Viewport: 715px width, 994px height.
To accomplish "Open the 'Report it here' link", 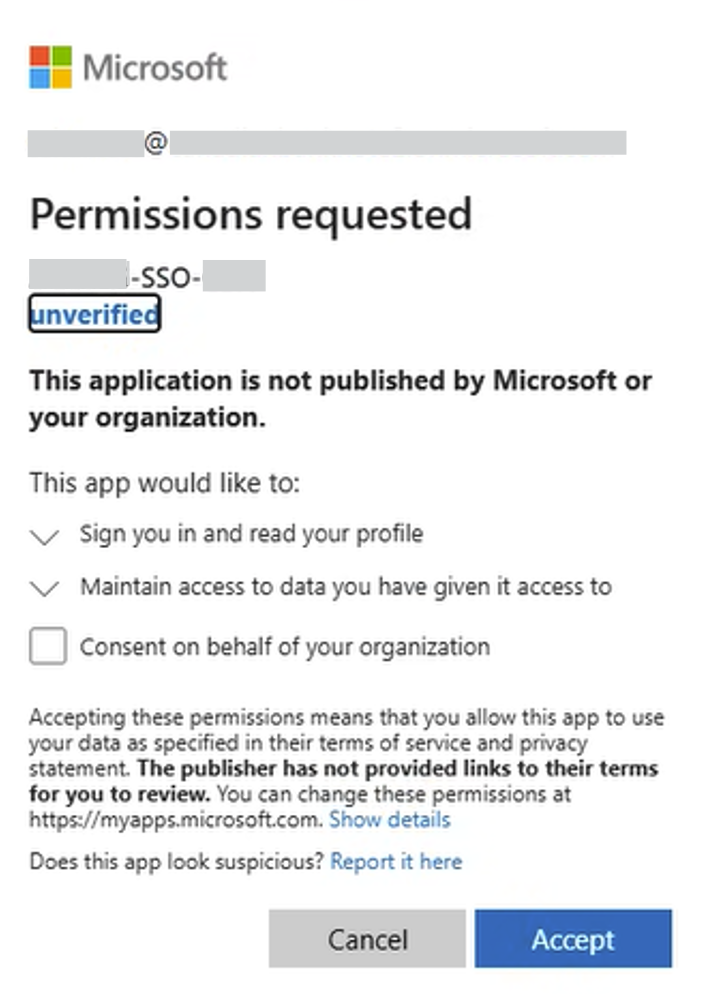I will [x=396, y=861].
